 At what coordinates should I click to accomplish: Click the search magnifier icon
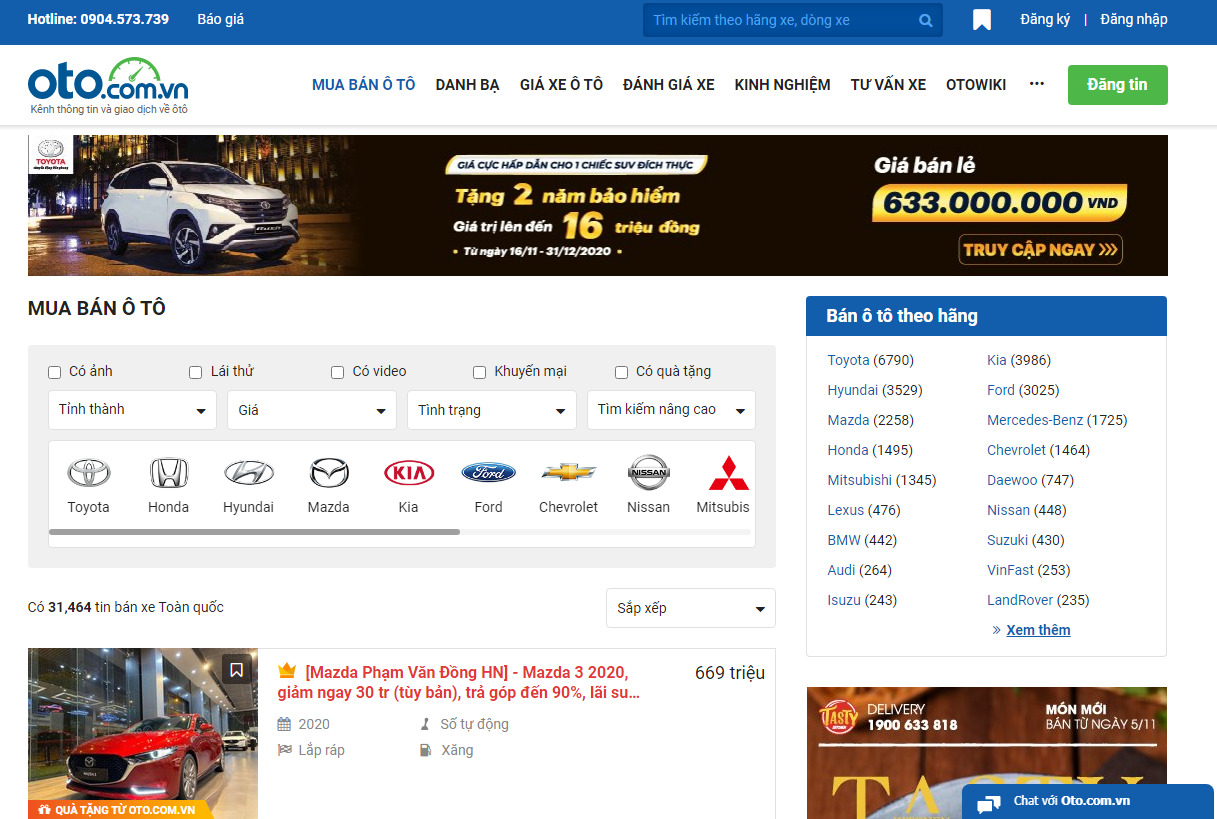pyautogui.click(x=926, y=20)
